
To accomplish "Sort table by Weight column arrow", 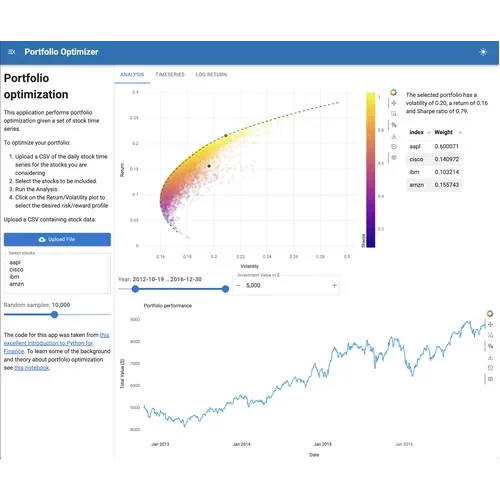I will click(460, 132).
